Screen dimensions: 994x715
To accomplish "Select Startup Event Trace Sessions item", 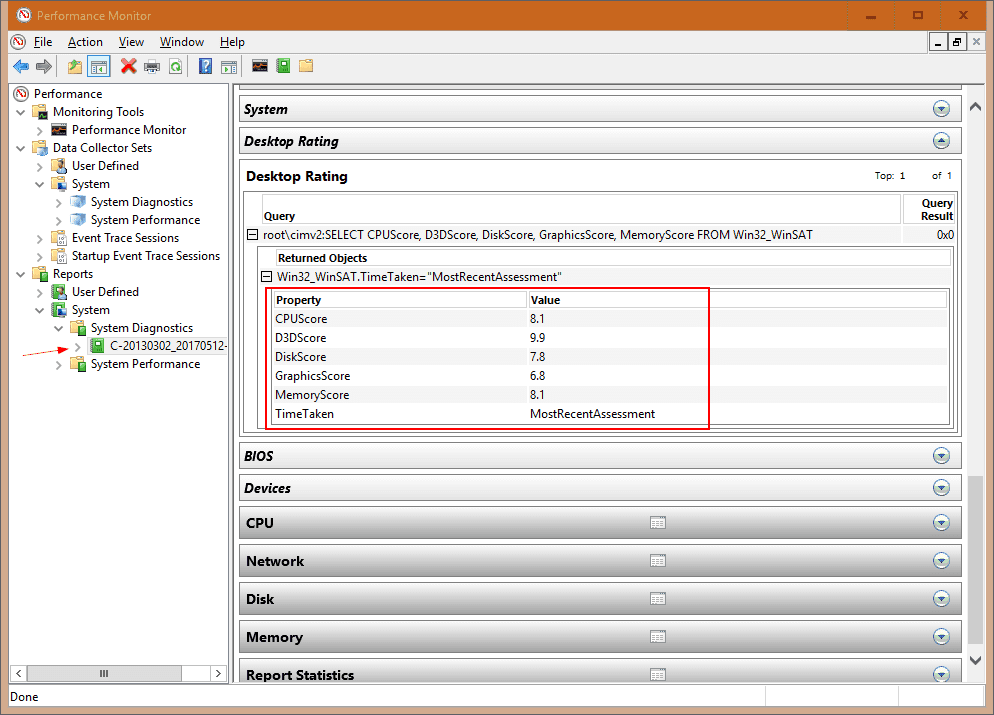I will (146, 256).
